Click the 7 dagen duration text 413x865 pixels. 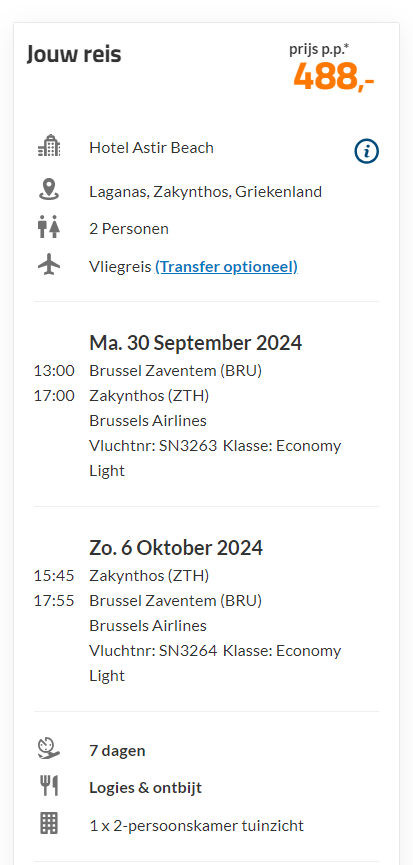tap(117, 751)
